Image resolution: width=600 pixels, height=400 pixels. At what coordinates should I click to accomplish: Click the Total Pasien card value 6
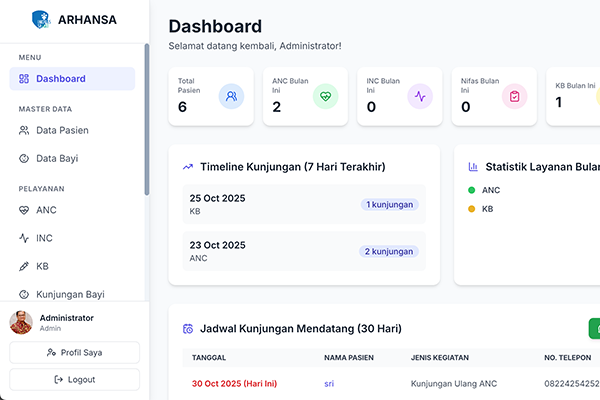pyautogui.click(x=182, y=107)
